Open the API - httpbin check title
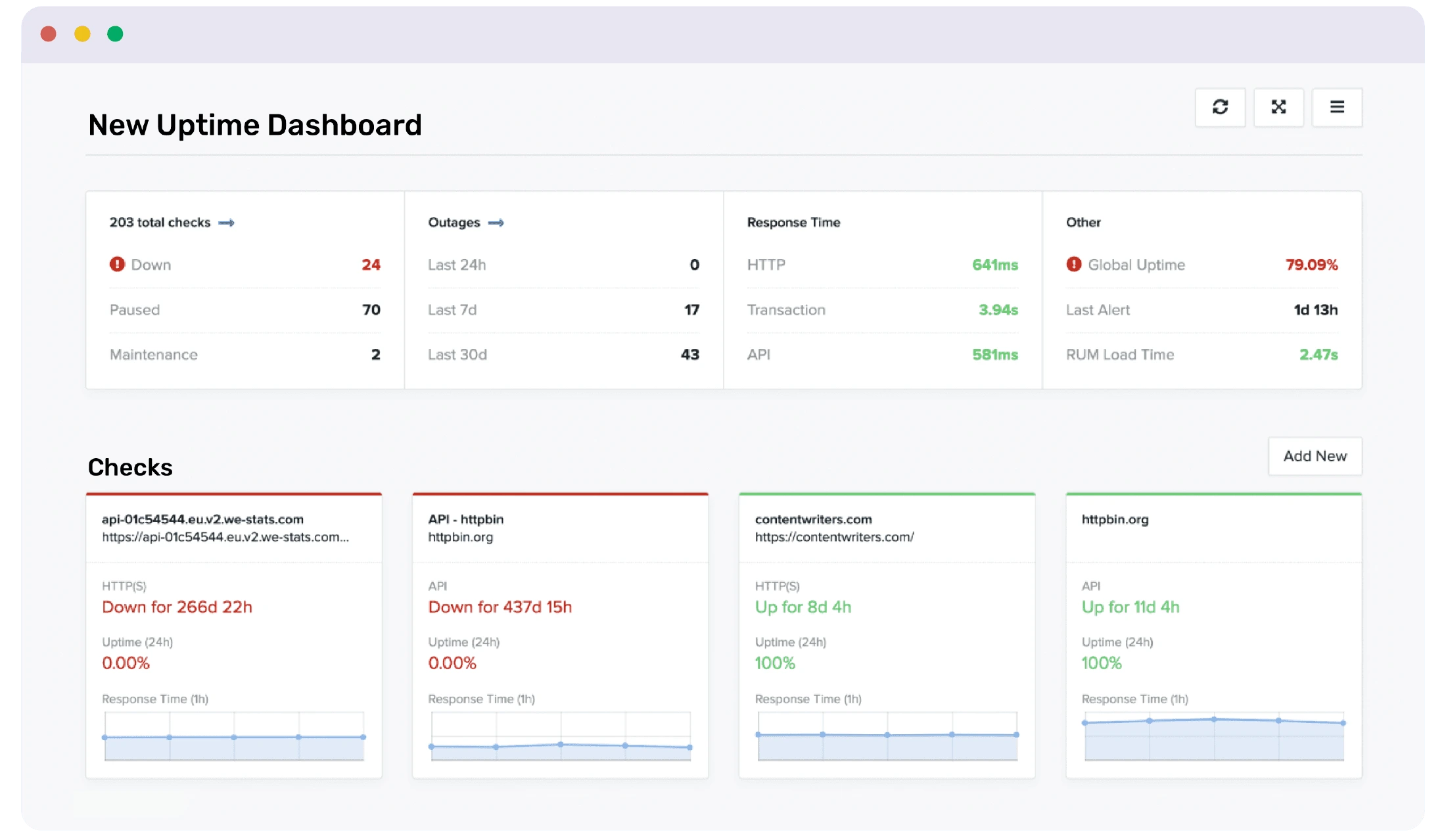1446x840 pixels. click(x=466, y=519)
